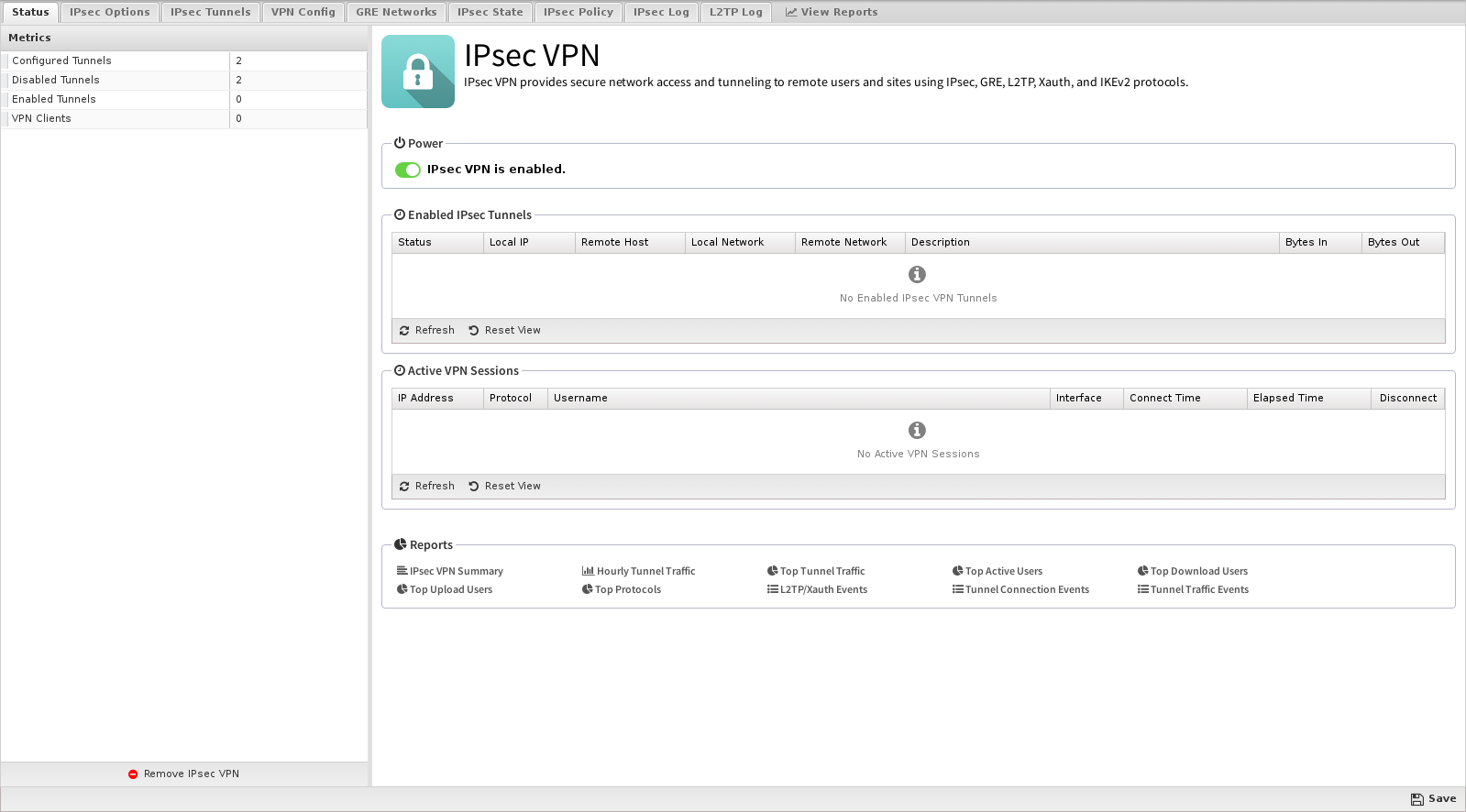This screenshot has width=1466, height=812.
Task: Reset View for Enabled IPsec Tunnels grid
Action: pos(505,331)
